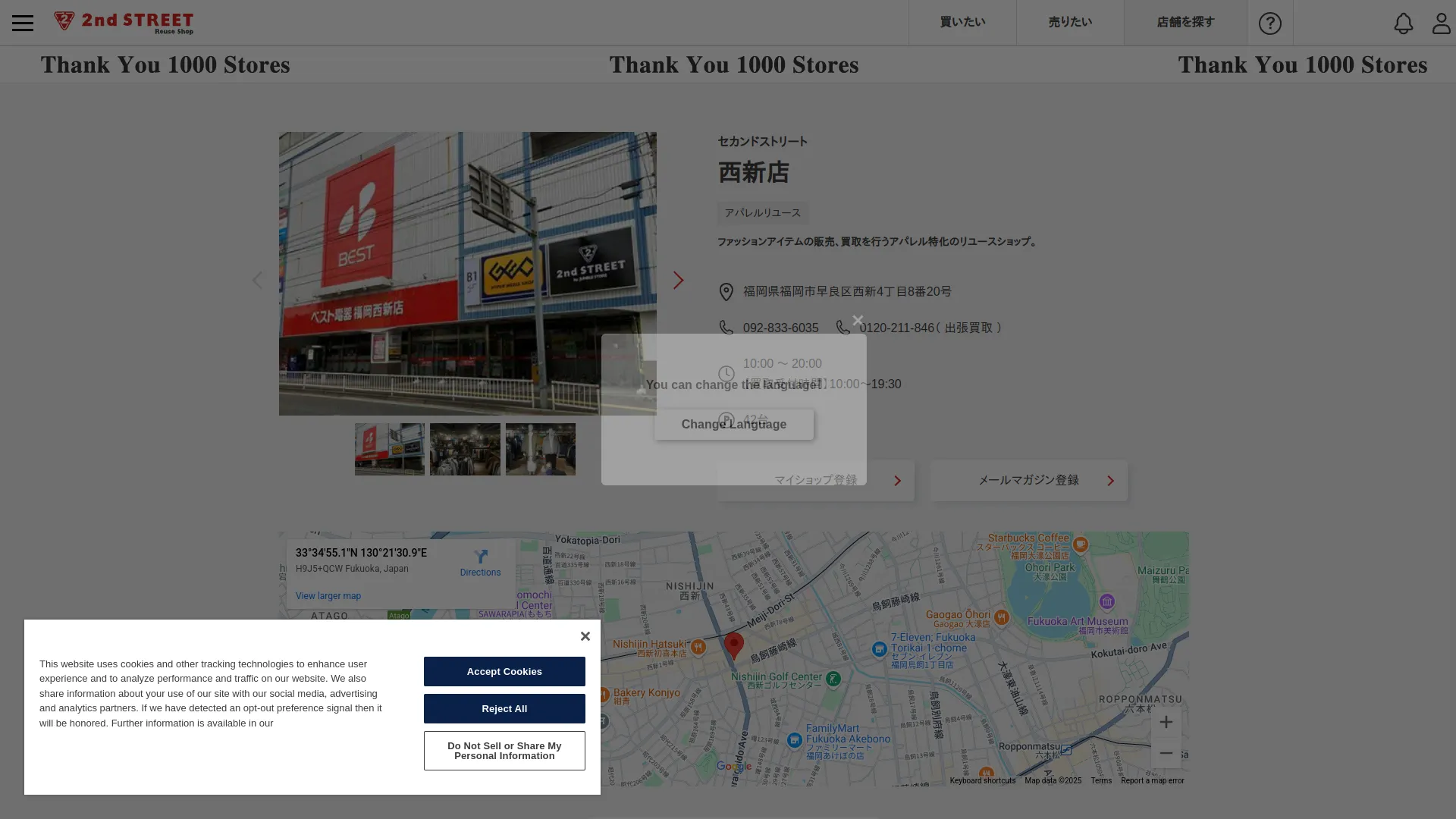Screen dimensions: 1456x819
Task: Click 7-Eleven Fukuoka Torikai map icon
Action: [x=879, y=649]
